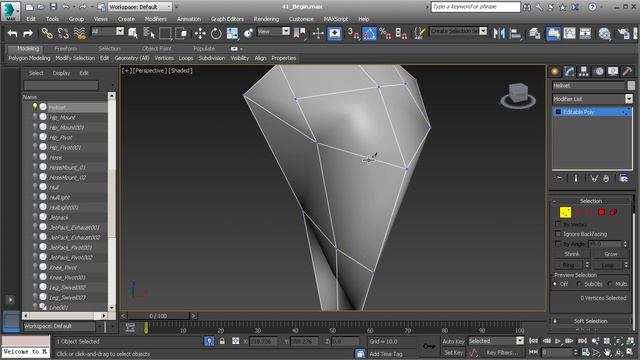
Task: Click the Redo arrow in the main toolbar
Action: 28,33
